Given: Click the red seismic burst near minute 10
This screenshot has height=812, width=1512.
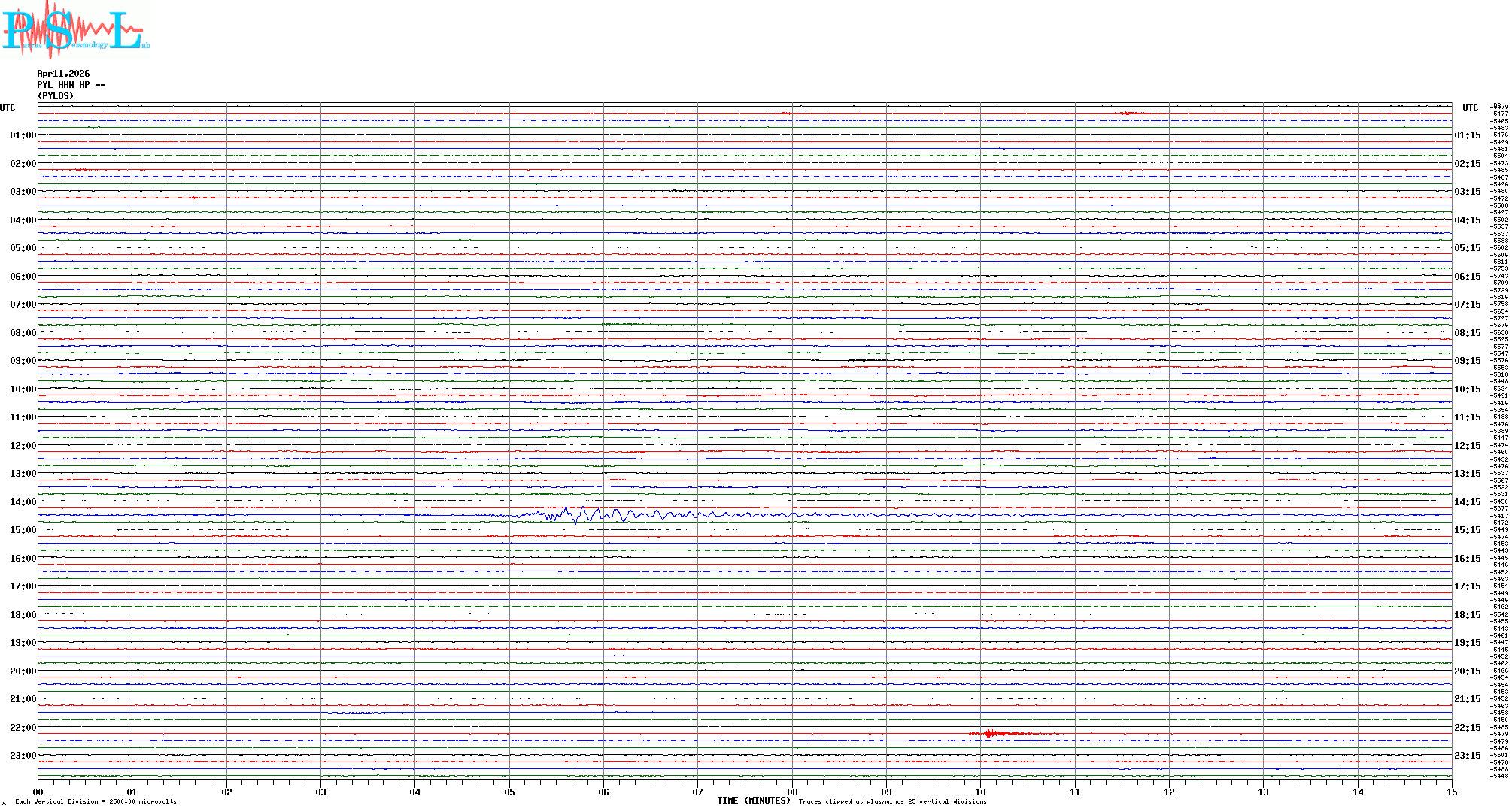Looking at the screenshot, I should tap(990, 733).
